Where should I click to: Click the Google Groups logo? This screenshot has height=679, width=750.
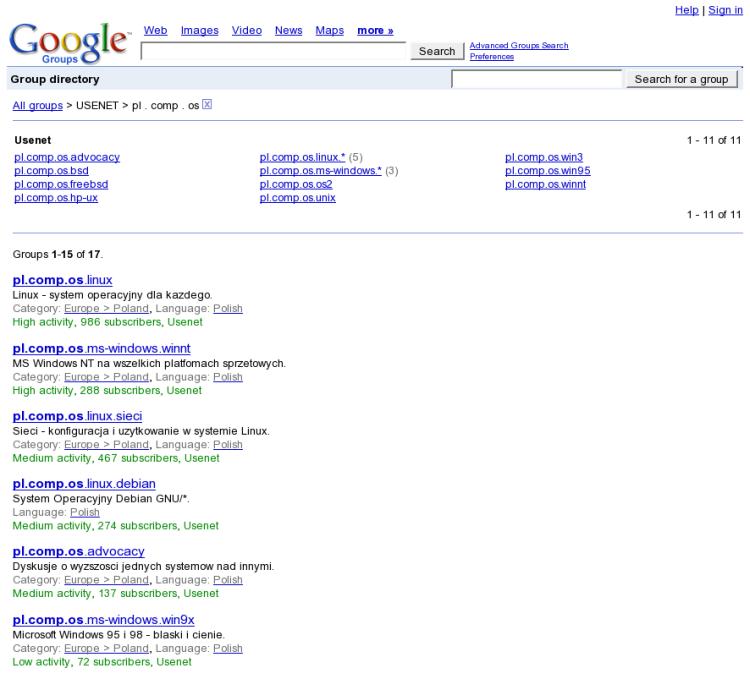tap(69, 44)
